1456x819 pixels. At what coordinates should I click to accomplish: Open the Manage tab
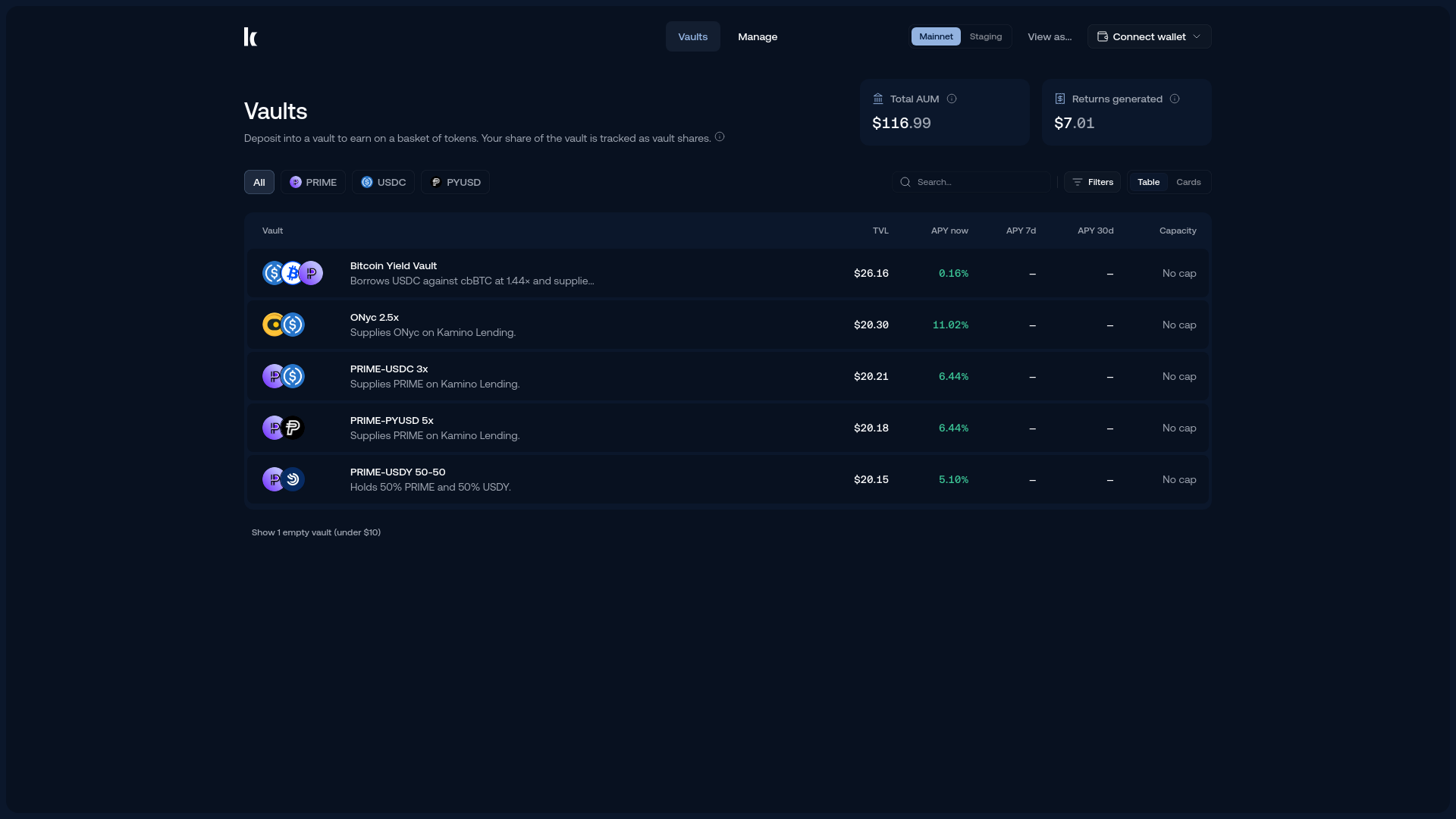(x=758, y=36)
